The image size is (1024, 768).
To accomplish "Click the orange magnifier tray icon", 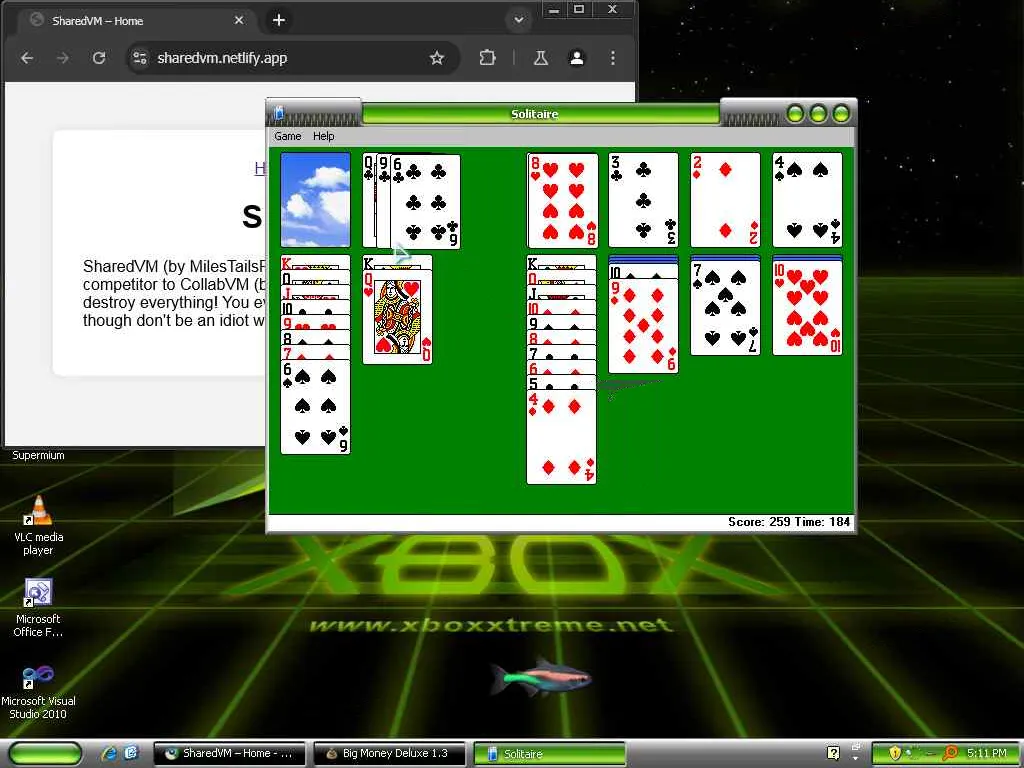I will pyautogui.click(x=950, y=753).
